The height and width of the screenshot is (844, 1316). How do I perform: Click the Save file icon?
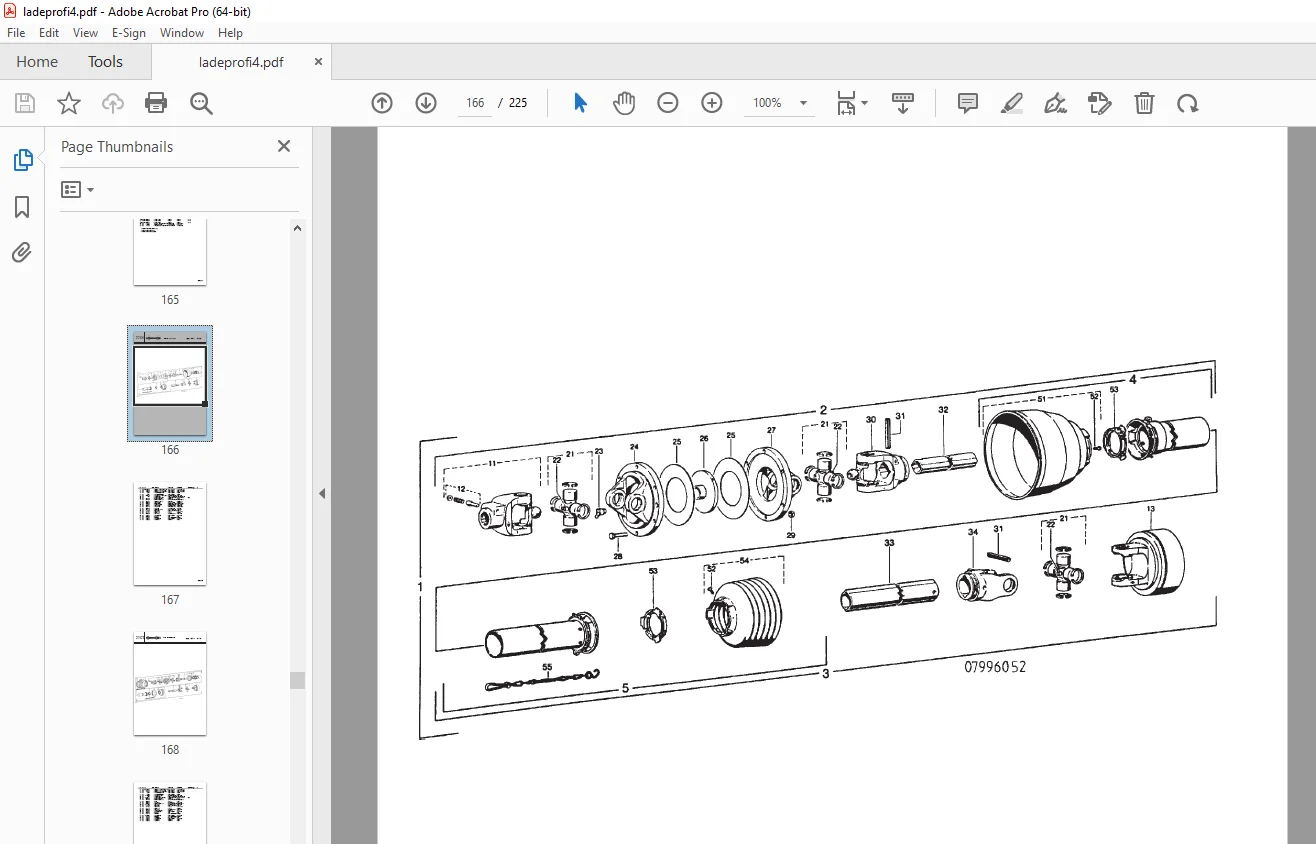point(25,103)
